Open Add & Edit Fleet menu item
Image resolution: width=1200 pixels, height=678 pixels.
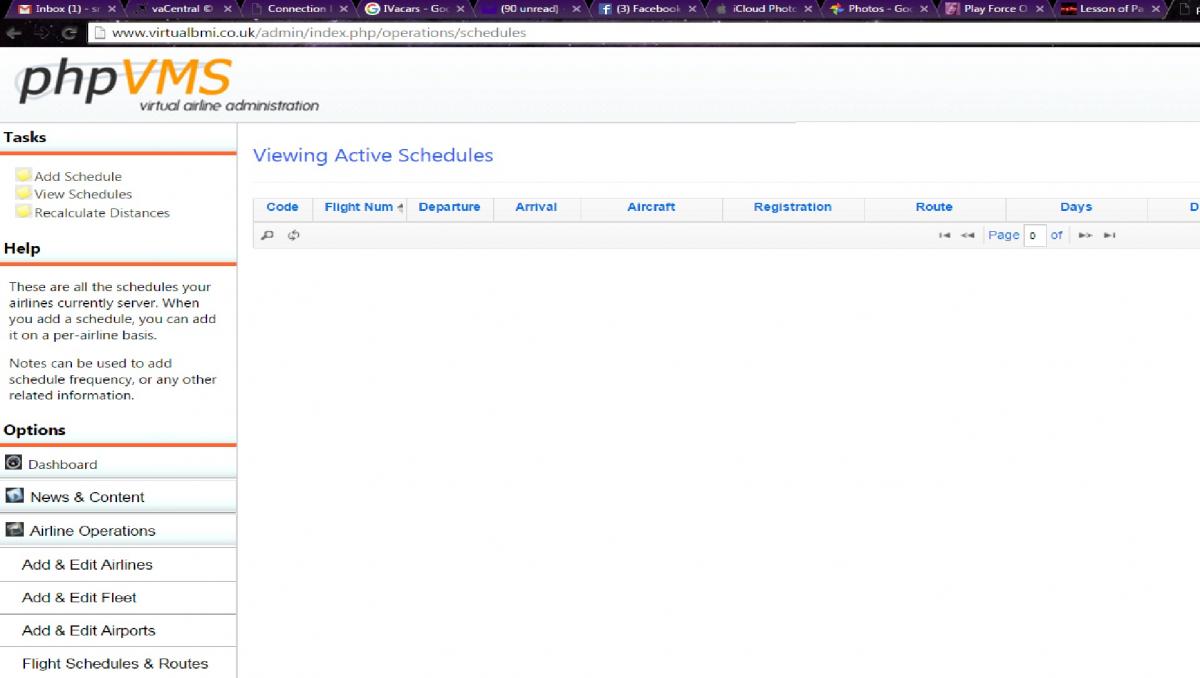pos(79,597)
